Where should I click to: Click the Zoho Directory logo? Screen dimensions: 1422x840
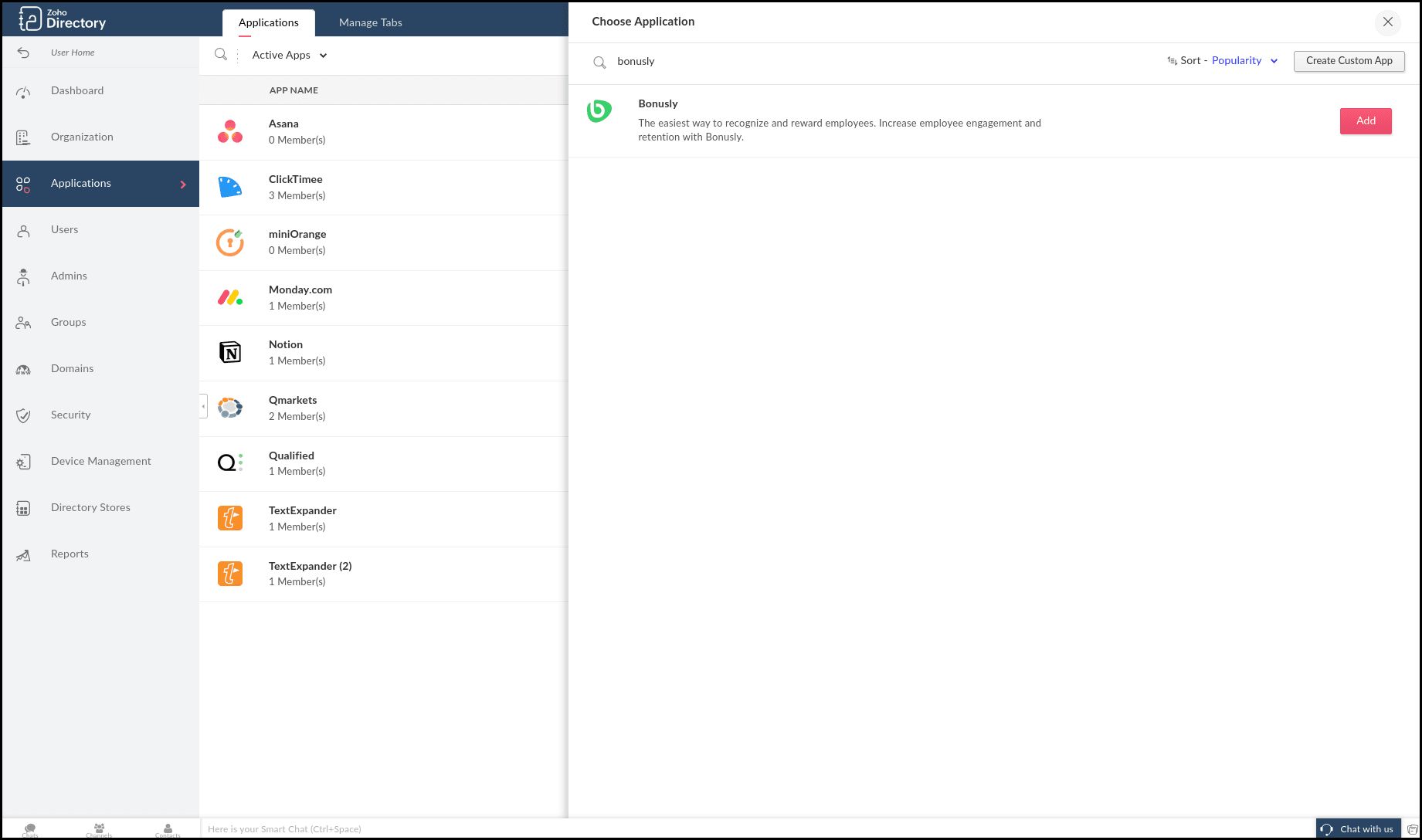(63, 19)
